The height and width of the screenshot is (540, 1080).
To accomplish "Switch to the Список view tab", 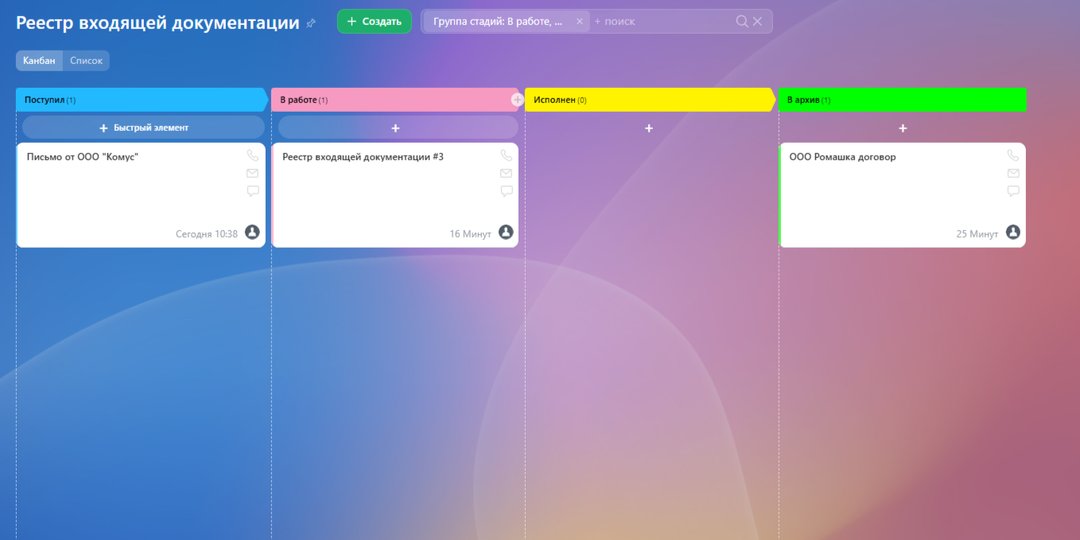I will point(86,61).
